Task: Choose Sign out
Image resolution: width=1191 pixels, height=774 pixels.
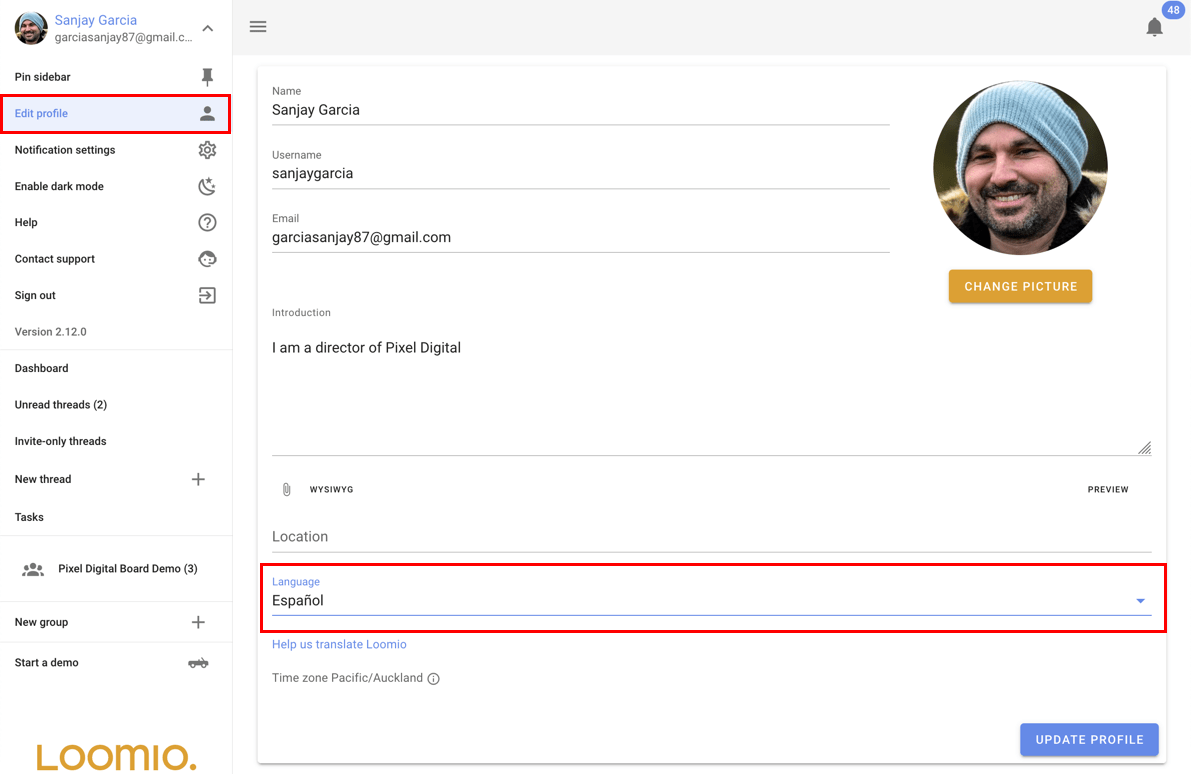Action: pos(116,295)
